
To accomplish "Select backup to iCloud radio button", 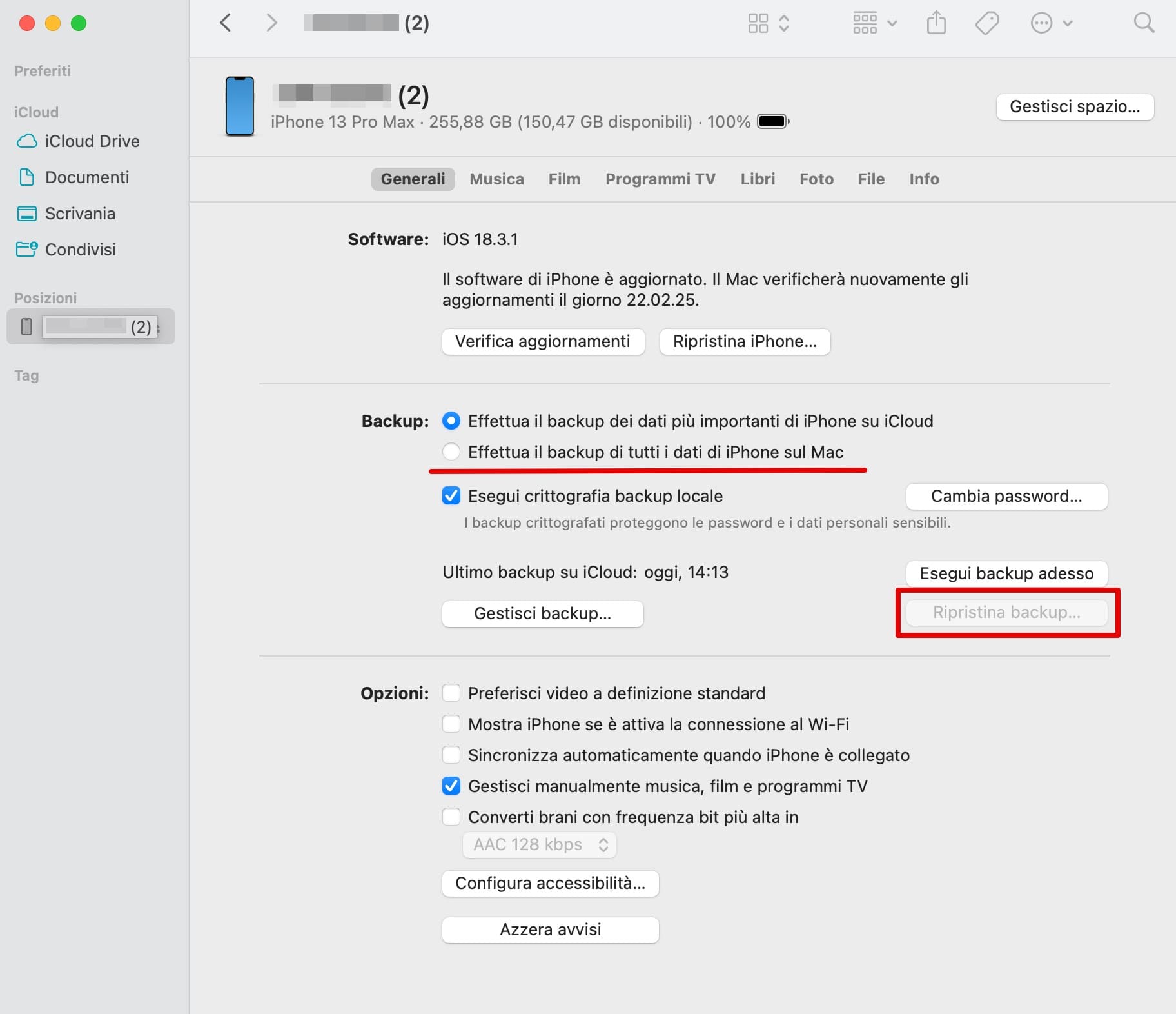I will [451, 421].
